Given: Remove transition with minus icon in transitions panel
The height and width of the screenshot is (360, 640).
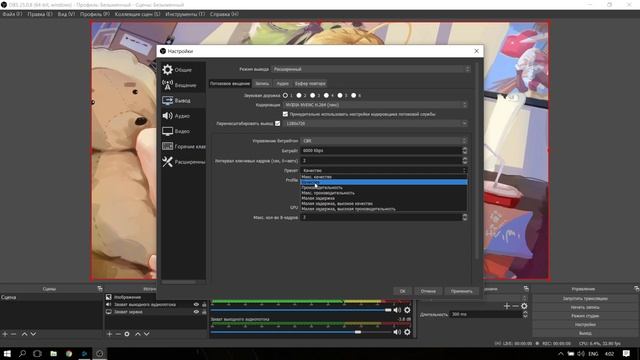Looking at the screenshot, I should [x=516, y=306].
